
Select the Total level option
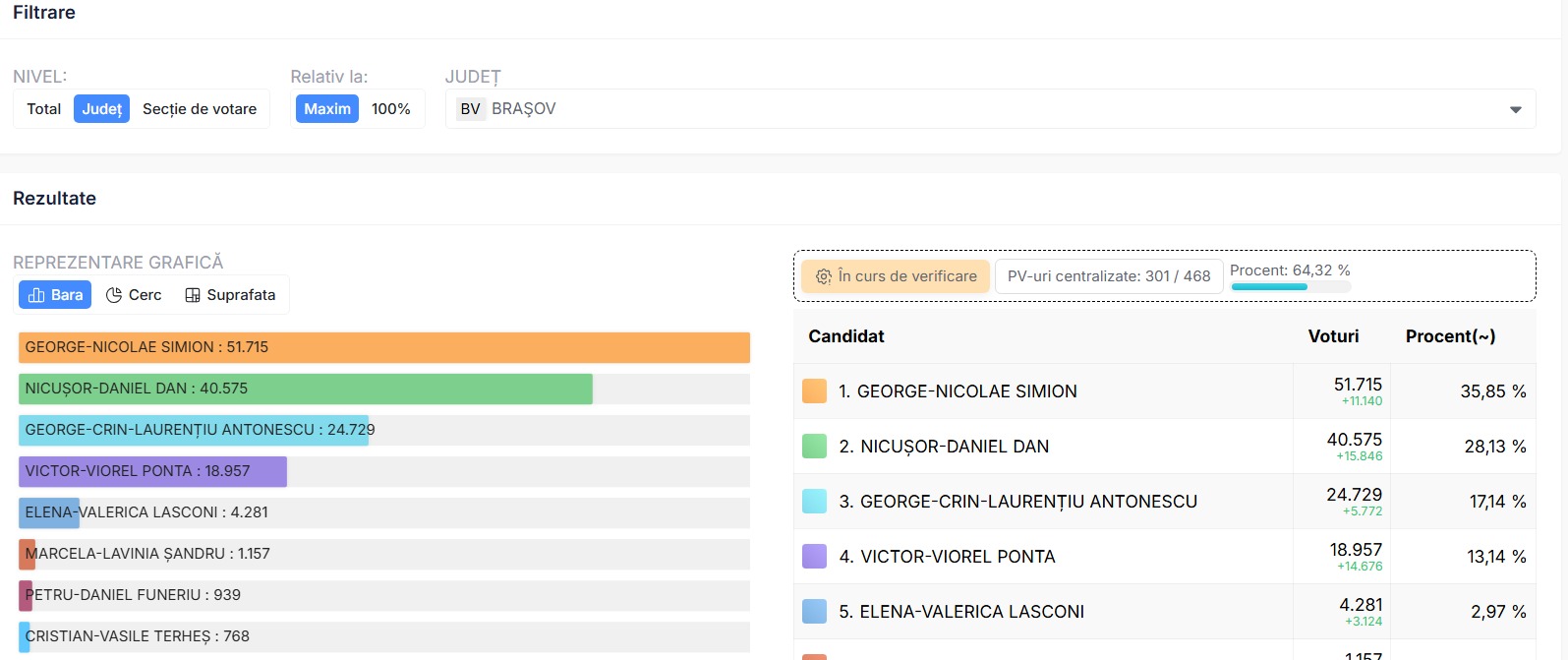point(43,109)
